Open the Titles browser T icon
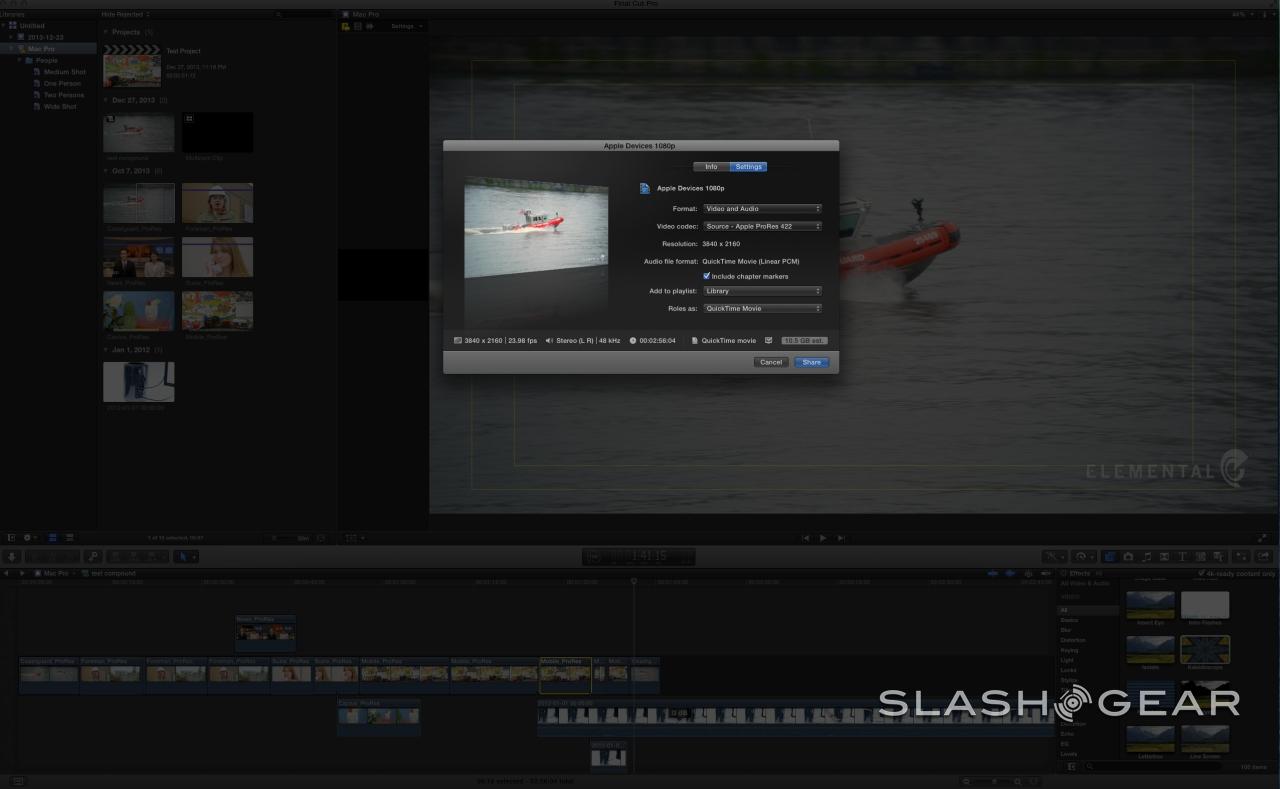 click(x=1182, y=556)
